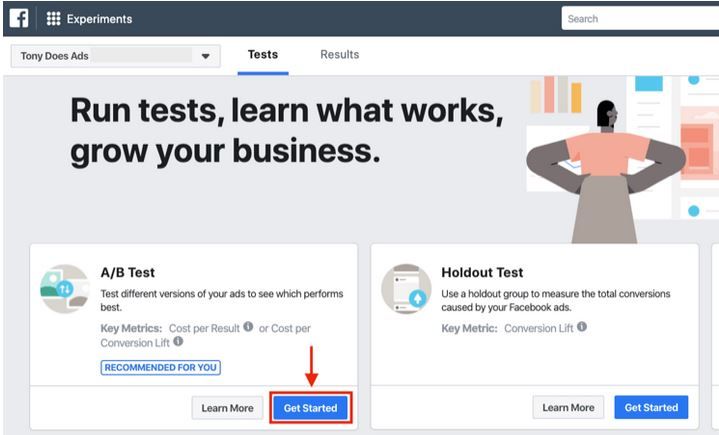Click the Experiments title text
This screenshot has height=435, width=719.
(x=100, y=19)
